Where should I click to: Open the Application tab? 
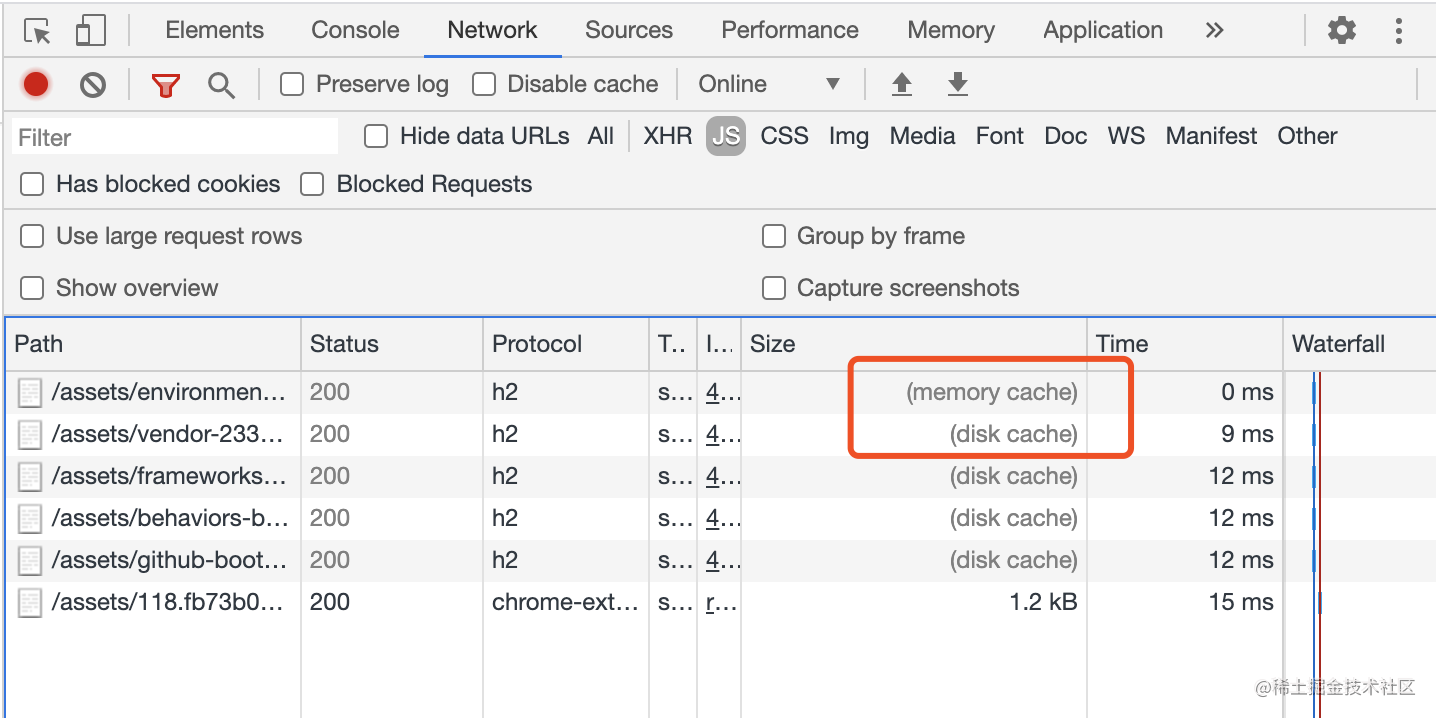pos(1103,30)
